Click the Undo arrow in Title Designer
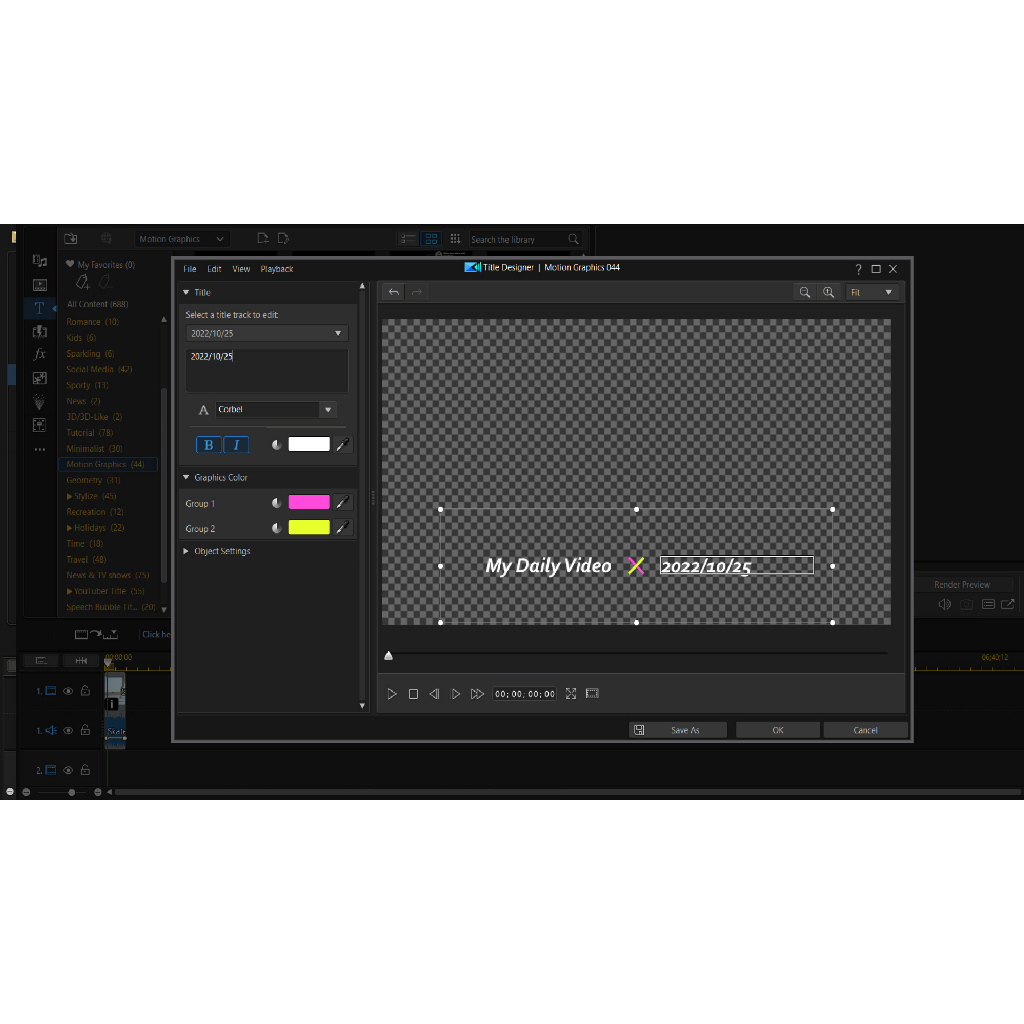This screenshot has width=1024, height=1024. 394,292
